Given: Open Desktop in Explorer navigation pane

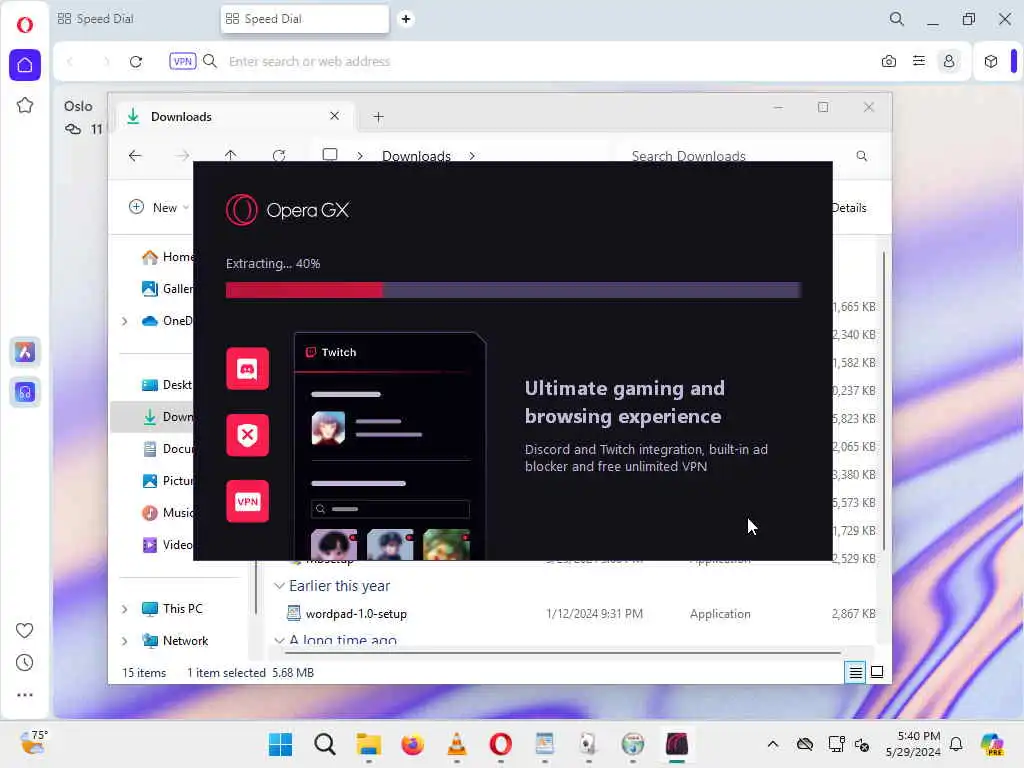Looking at the screenshot, I should click(167, 385).
